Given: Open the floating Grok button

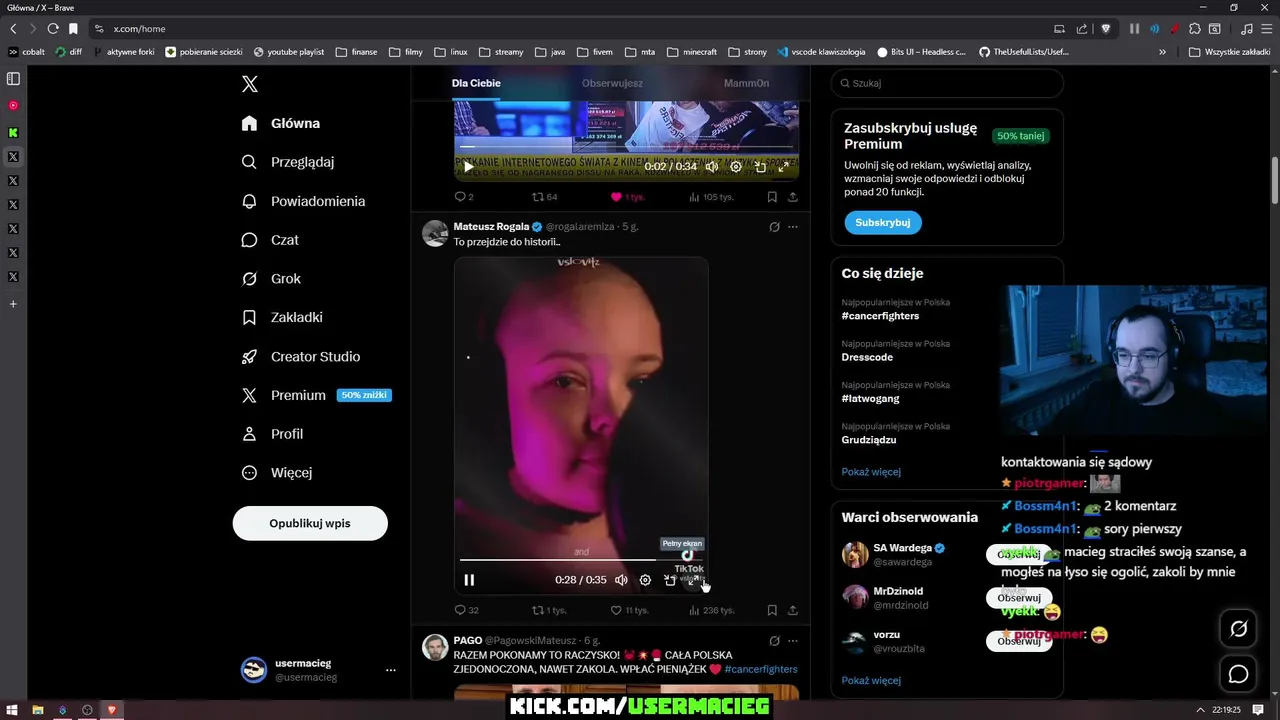Looking at the screenshot, I should (x=1238, y=629).
